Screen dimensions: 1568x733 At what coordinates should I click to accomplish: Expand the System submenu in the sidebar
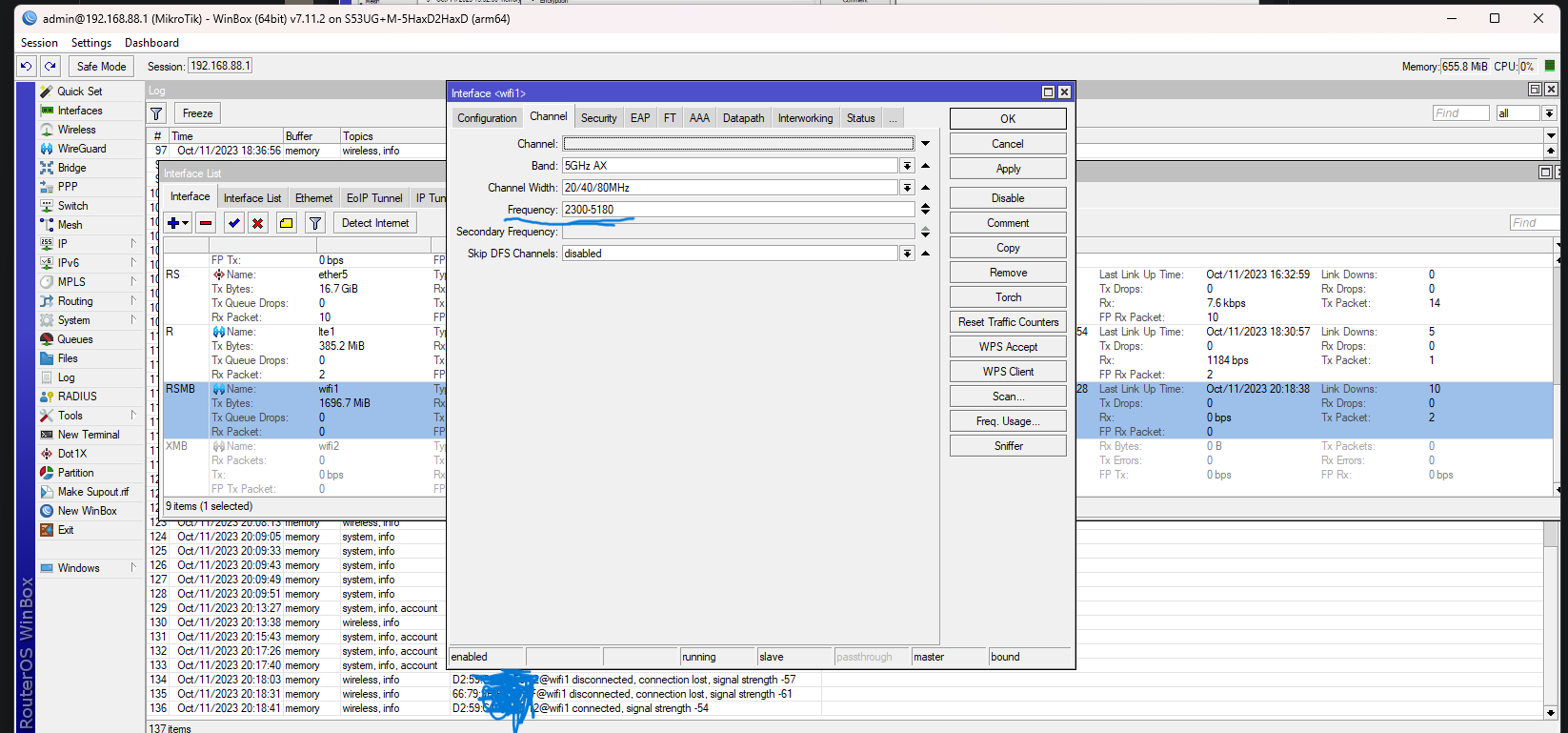click(133, 320)
